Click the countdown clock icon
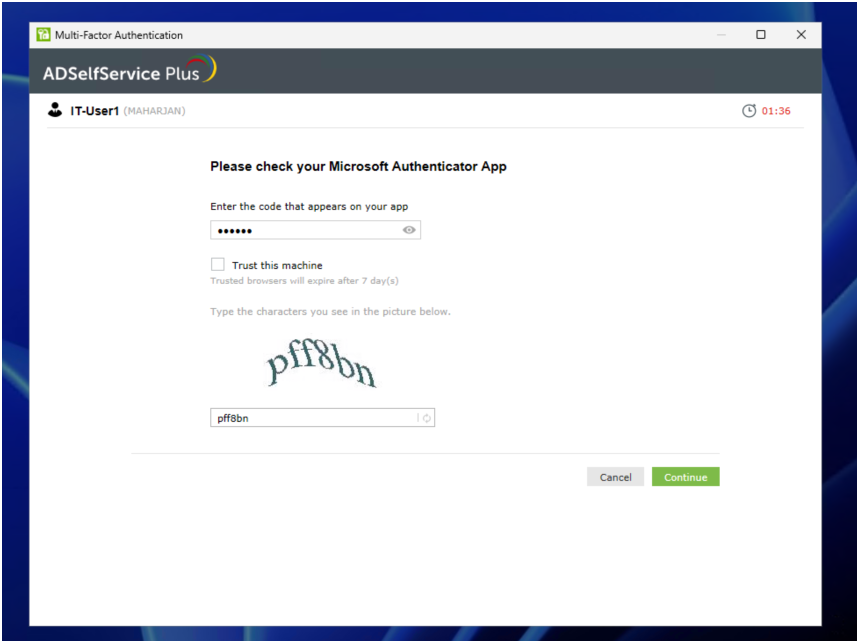 point(749,111)
